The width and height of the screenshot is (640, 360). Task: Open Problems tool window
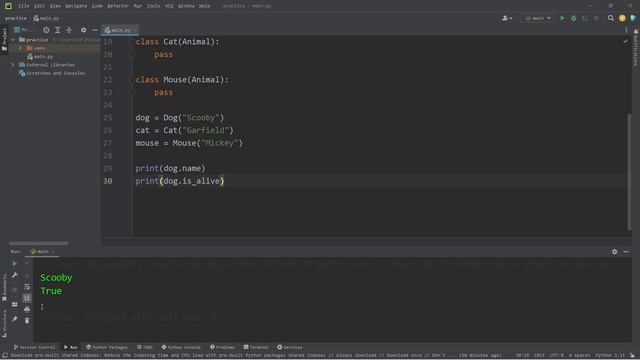point(222,347)
